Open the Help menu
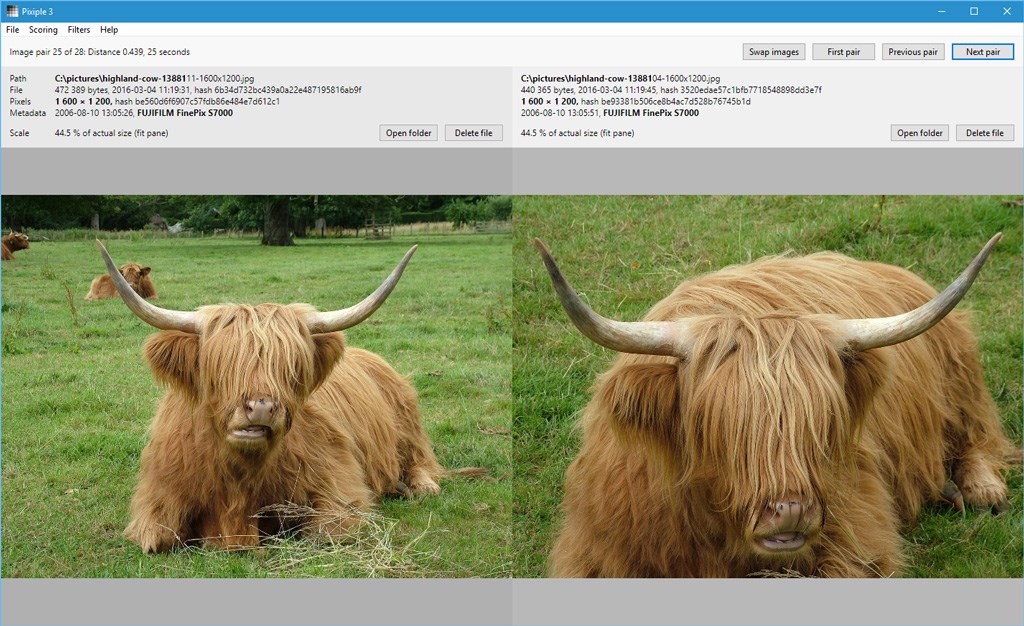Viewport: 1024px width, 626px height. pyautogui.click(x=109, y=29)
